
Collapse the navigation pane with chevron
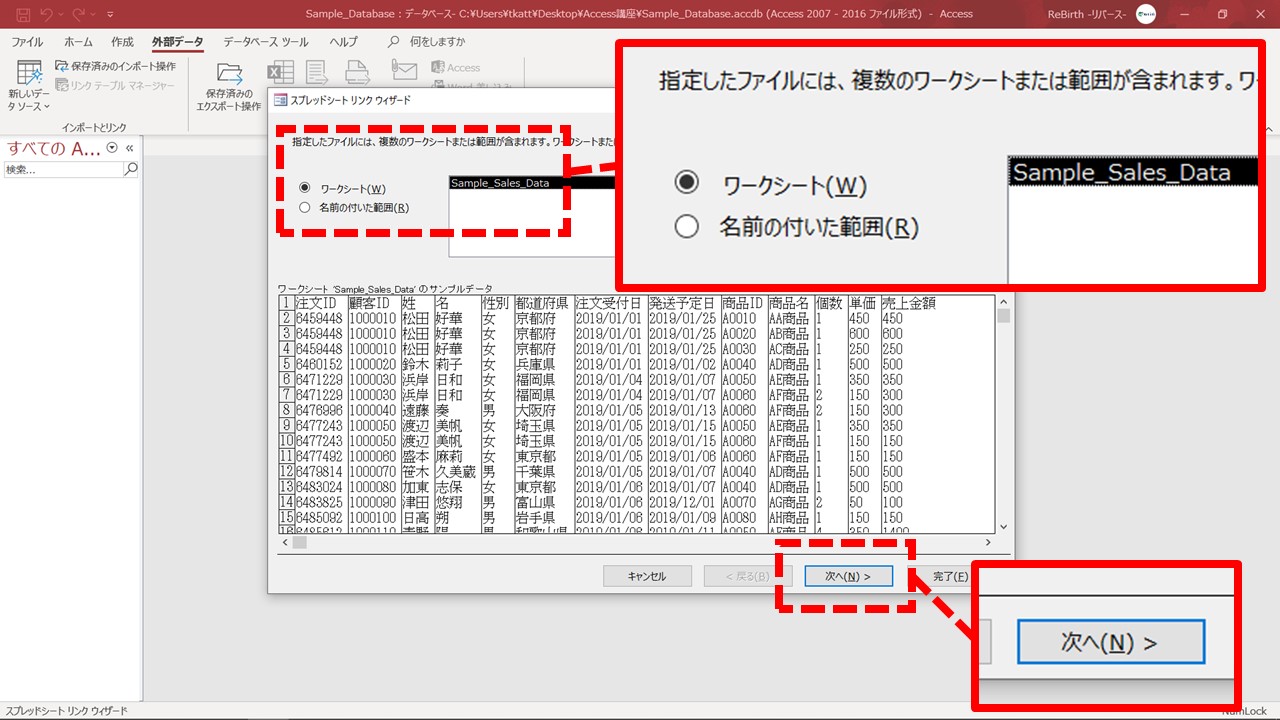pos(129,148)
